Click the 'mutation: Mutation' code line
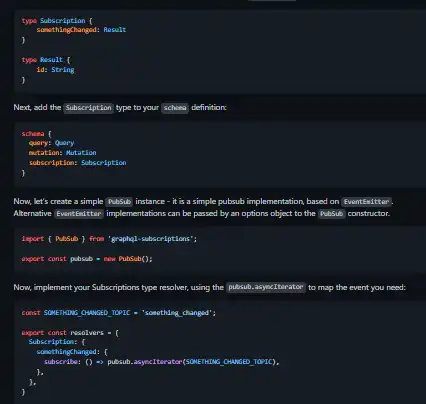The image size is (426, 404). point(62,153)
